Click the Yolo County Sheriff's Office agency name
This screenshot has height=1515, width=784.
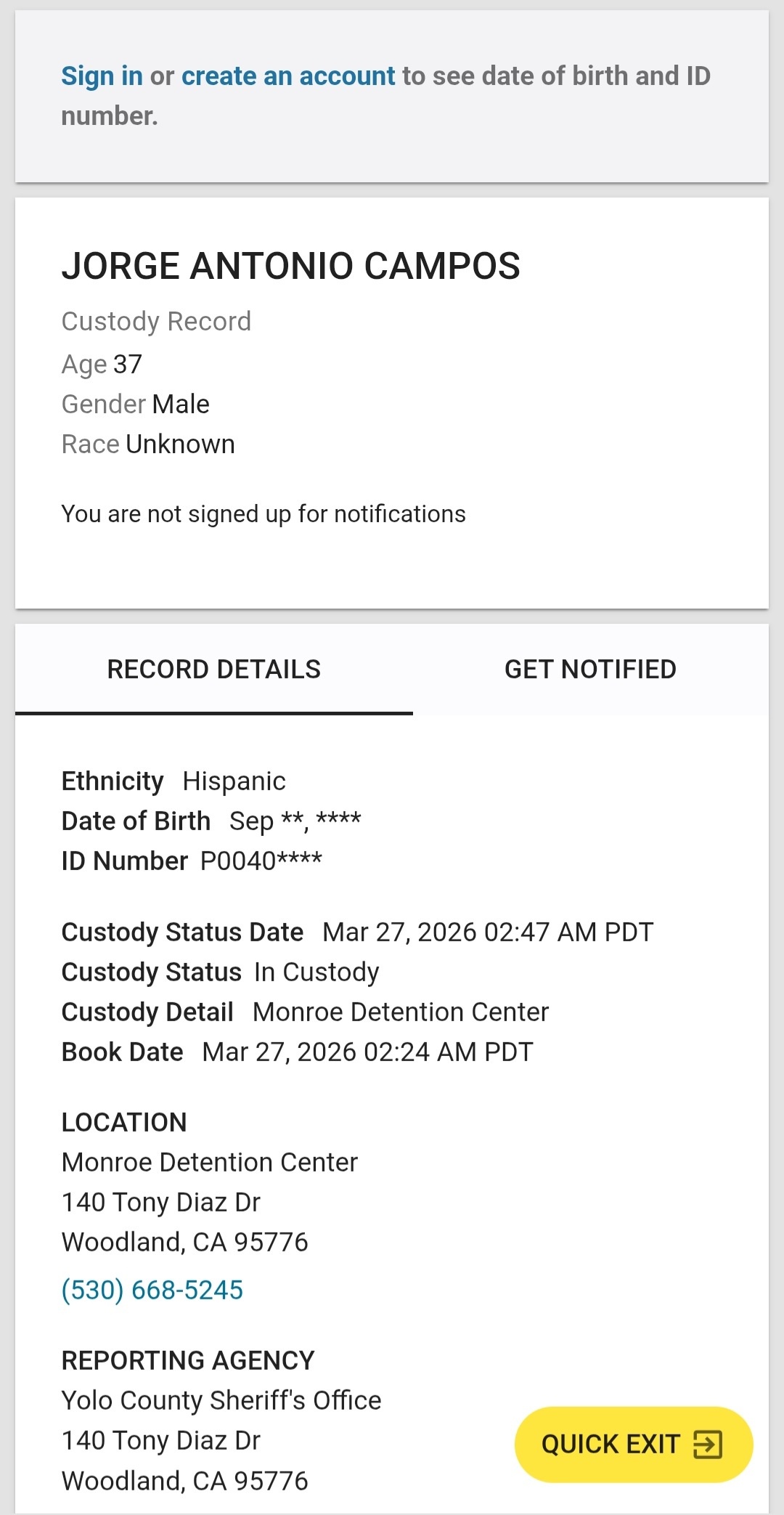coord(221,1400)
